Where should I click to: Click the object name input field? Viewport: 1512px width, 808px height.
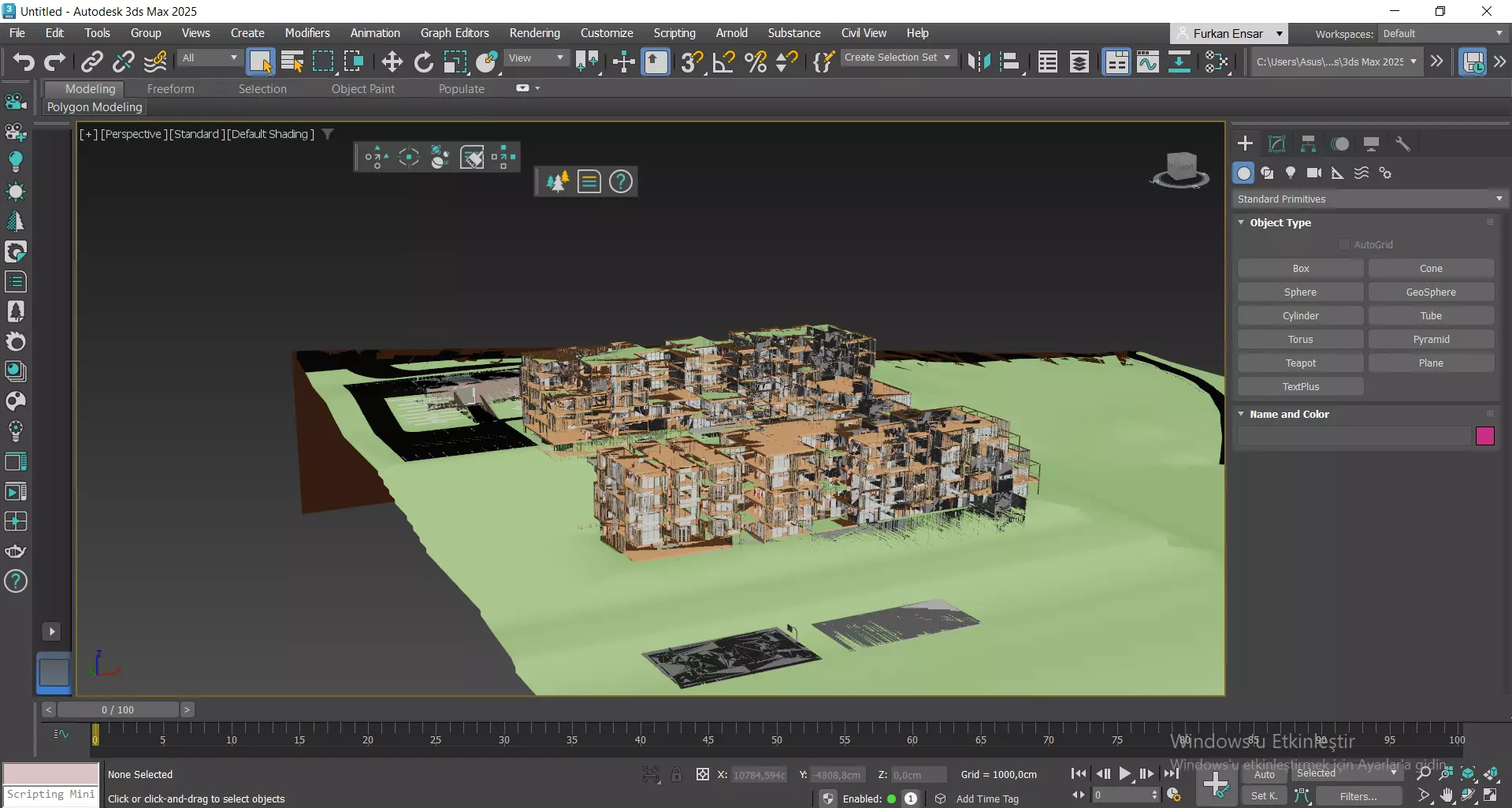pos(1354,436)
